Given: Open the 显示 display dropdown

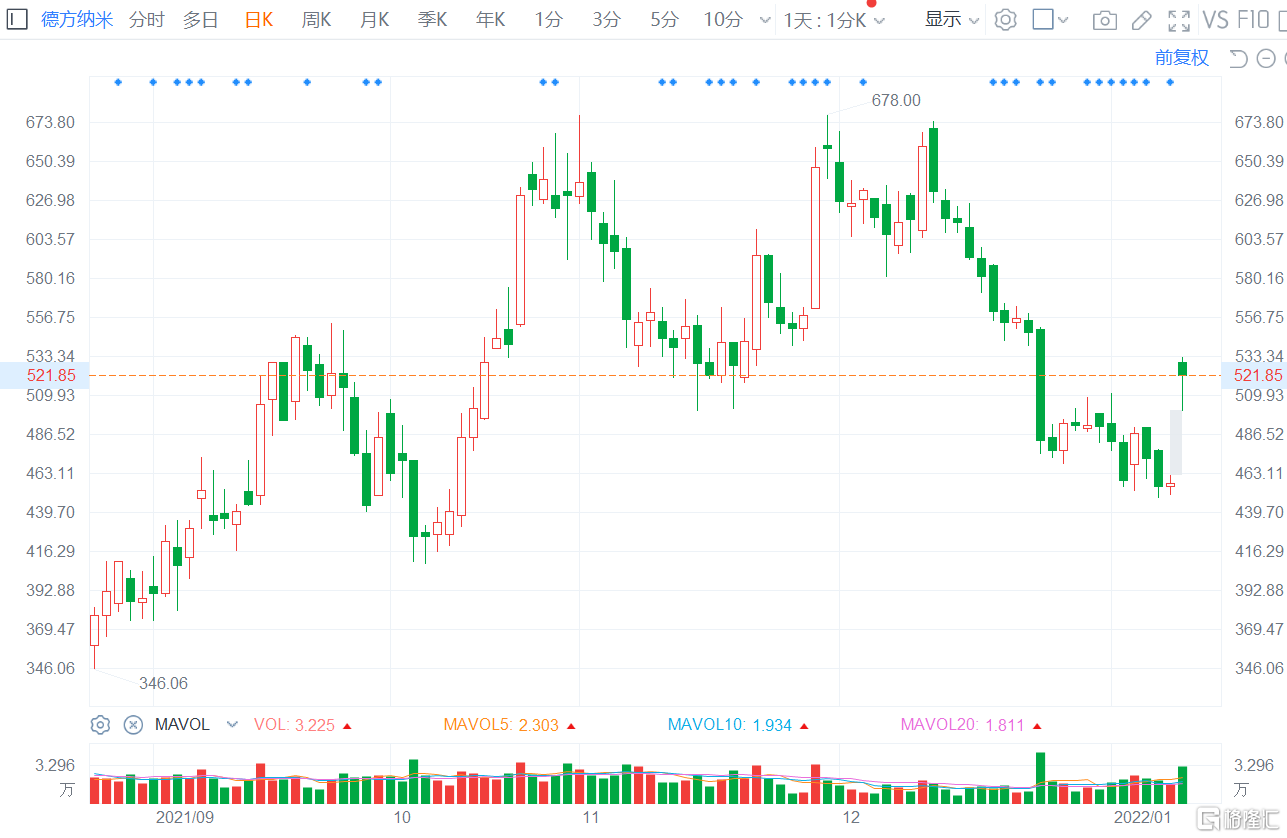Looking at the screenshot, I should 951,19.
